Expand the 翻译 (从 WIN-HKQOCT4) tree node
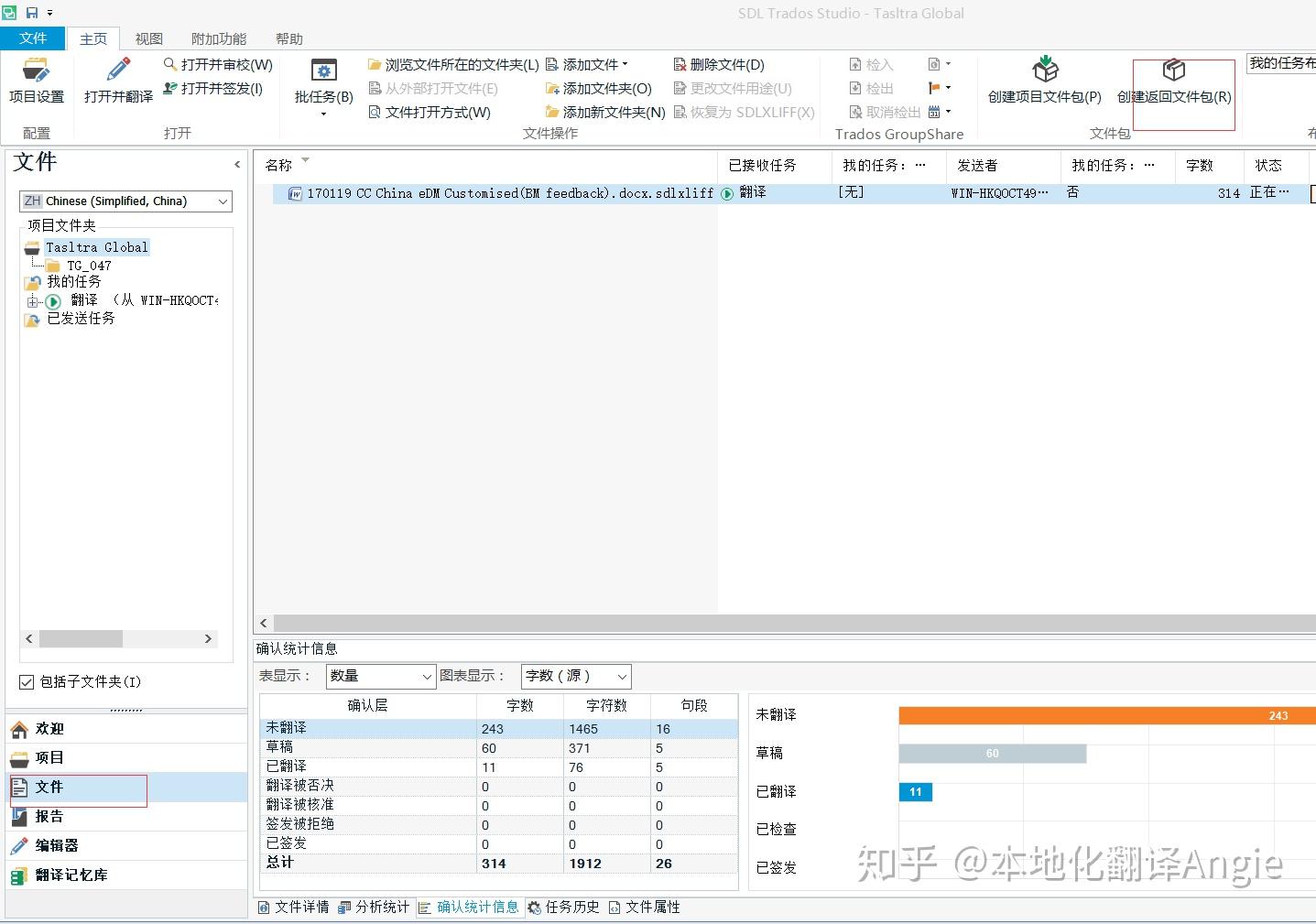Screen dimensions: 1316x924 click(x=31, y=299)
